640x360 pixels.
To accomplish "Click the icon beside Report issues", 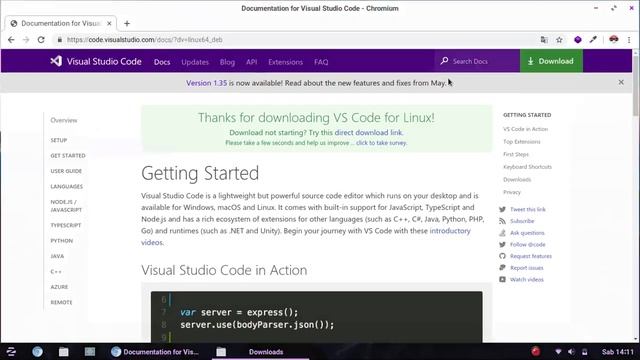I will (x=502, y=268).
